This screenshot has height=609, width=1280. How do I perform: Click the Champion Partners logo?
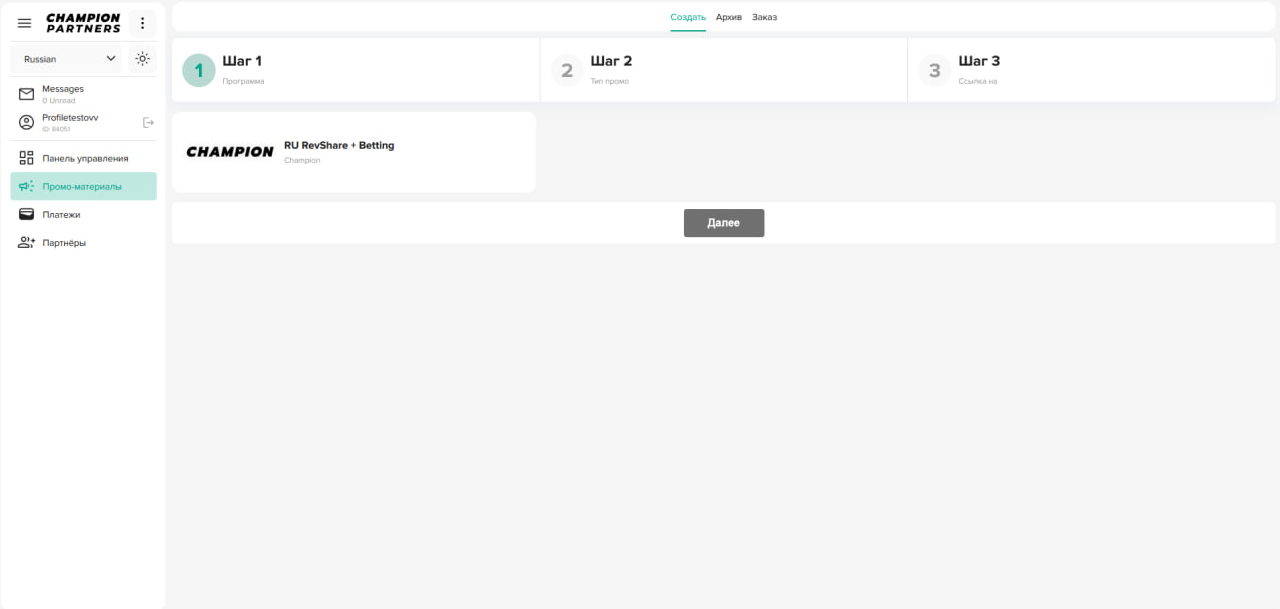[83, 23]
